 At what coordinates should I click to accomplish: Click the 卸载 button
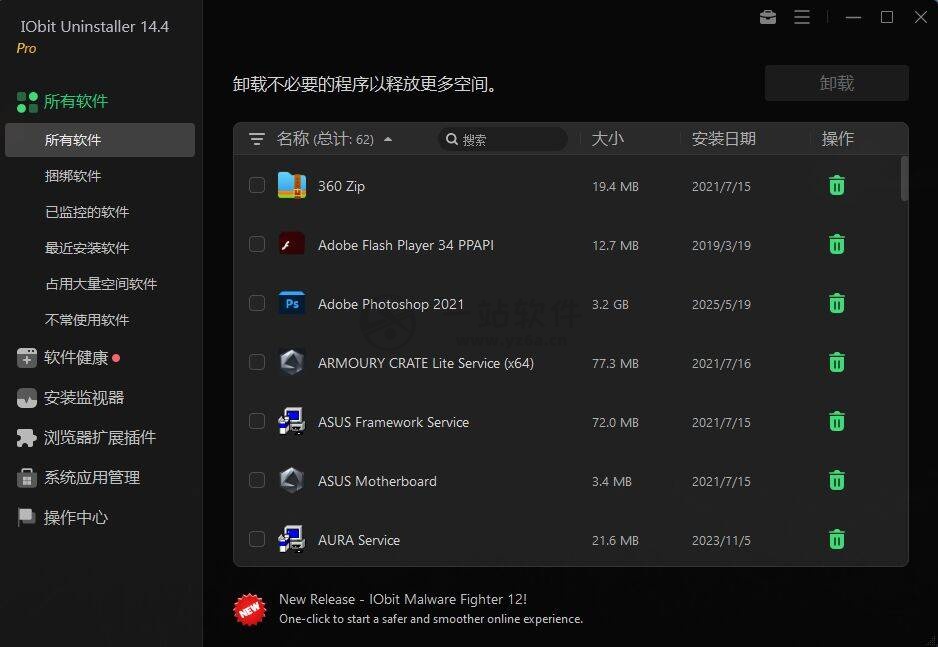837,83
